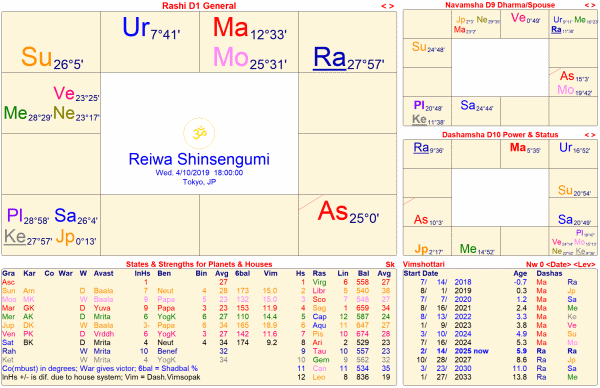Change Dashamsha D10 chart via arrows

(x=590, y=135)
